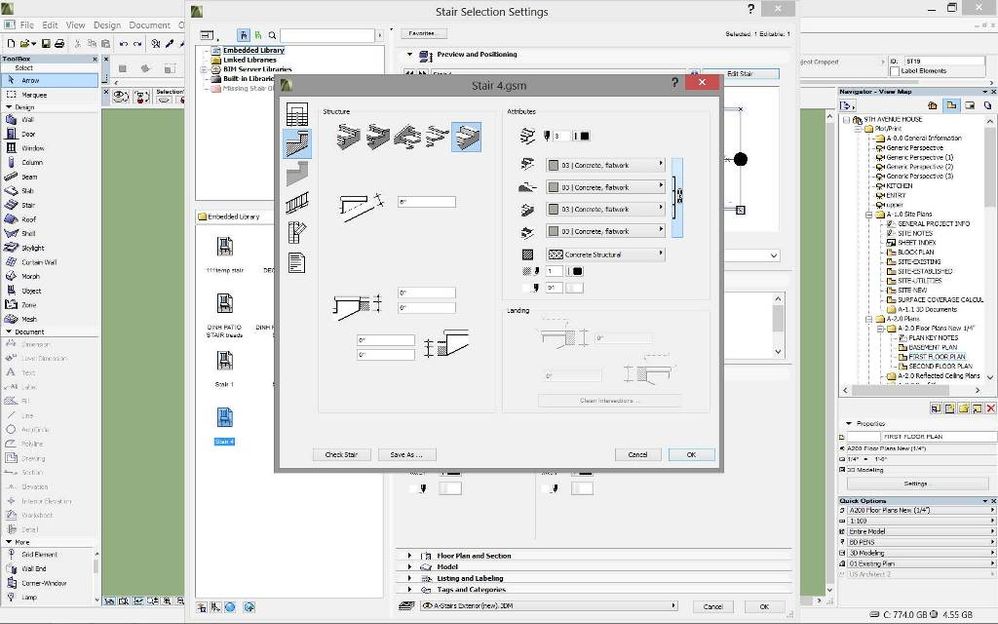This screenshot has width=998, height=624.
Task: Collapse the Preview and Positioning panel
Action: 409,55
